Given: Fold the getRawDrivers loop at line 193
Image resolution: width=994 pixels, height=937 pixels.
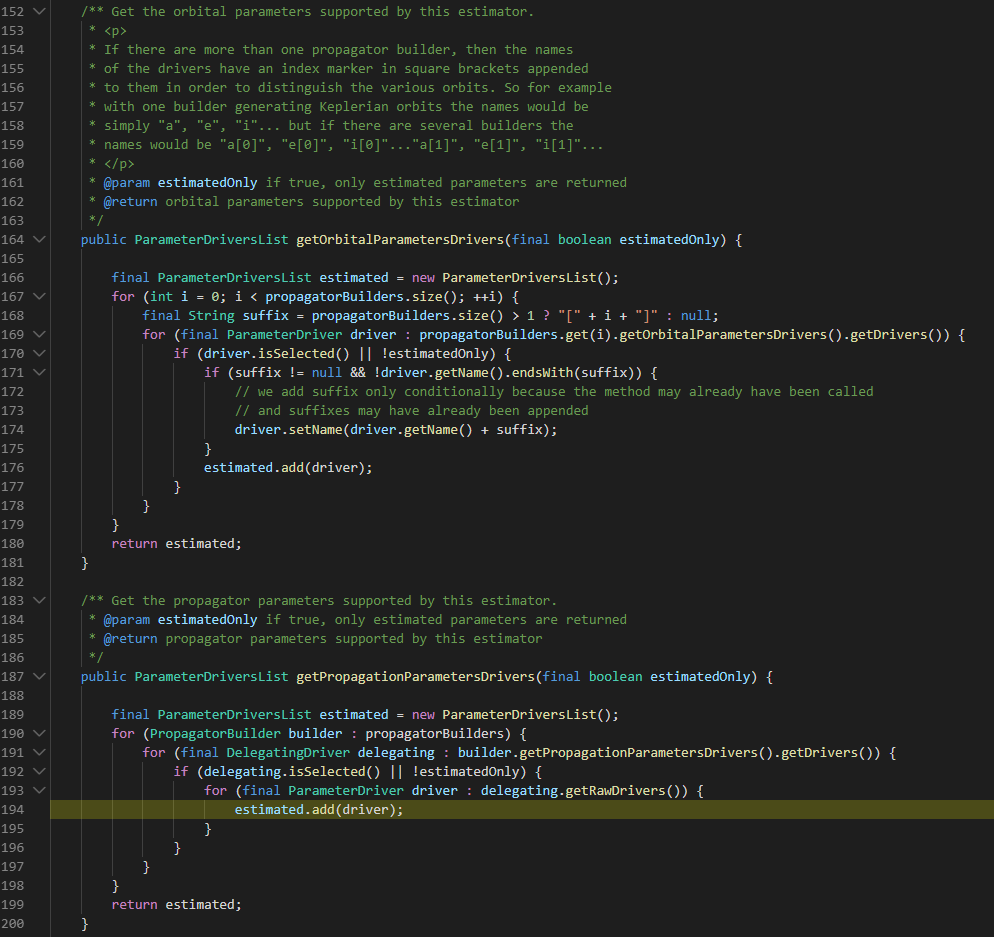Looking at the screenshot, I should (39, 791).
